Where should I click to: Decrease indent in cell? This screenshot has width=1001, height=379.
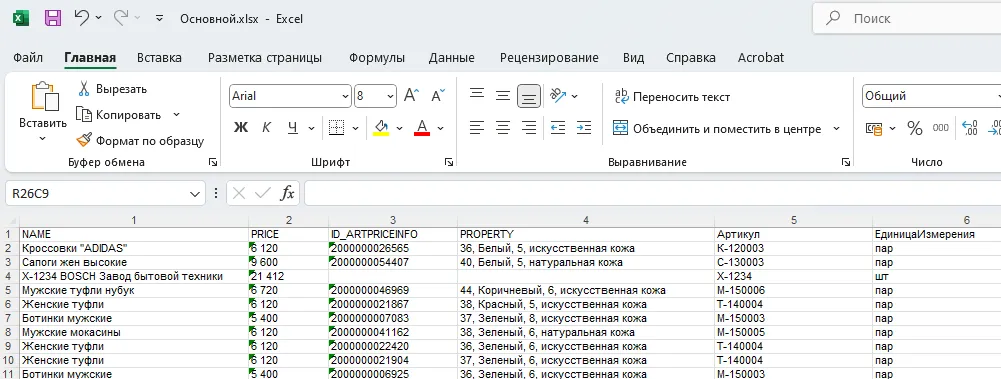click(558, 128)
